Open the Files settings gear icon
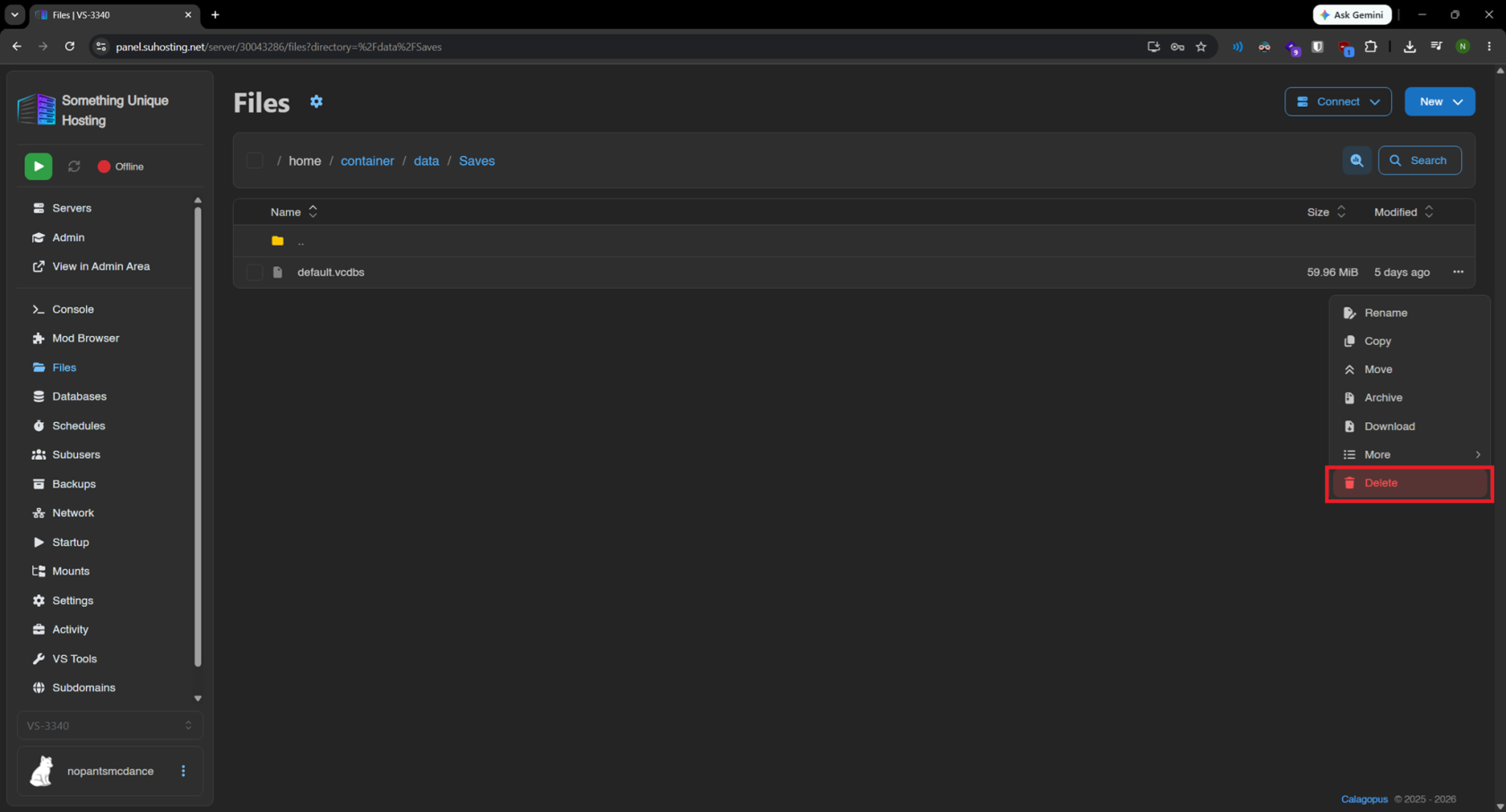Screen dimensions: 1506x812 coord(316,102)
